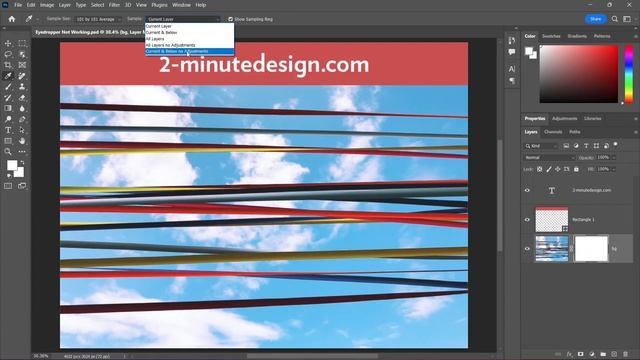Click the Home button in options bar
Image resolution: width=640 pixels, height=360 pixels.
11,19
